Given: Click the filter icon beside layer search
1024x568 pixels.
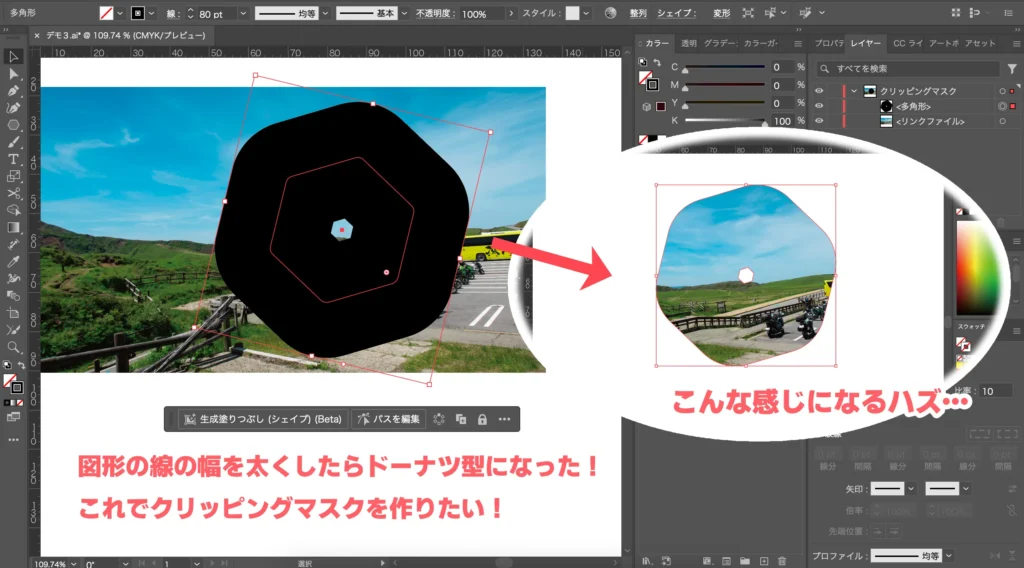Looking at the screenshot, I should click(x=1012, y=69).
